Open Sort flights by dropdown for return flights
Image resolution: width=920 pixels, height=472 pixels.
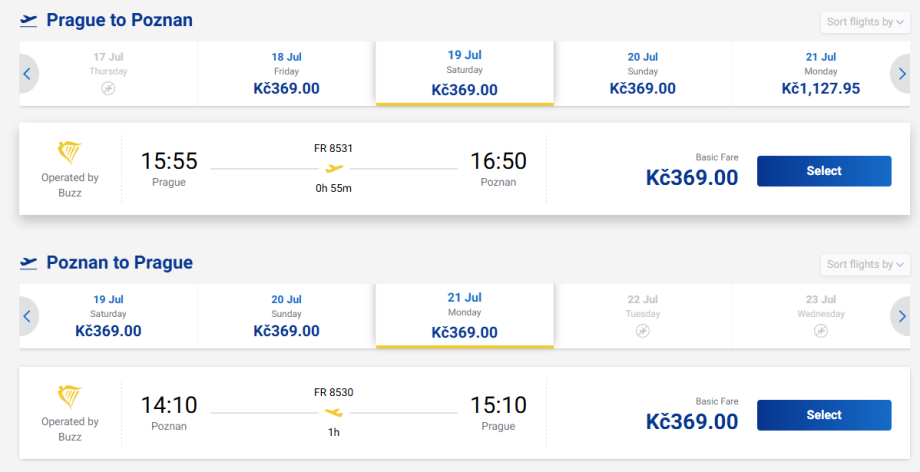click(865, 264)
